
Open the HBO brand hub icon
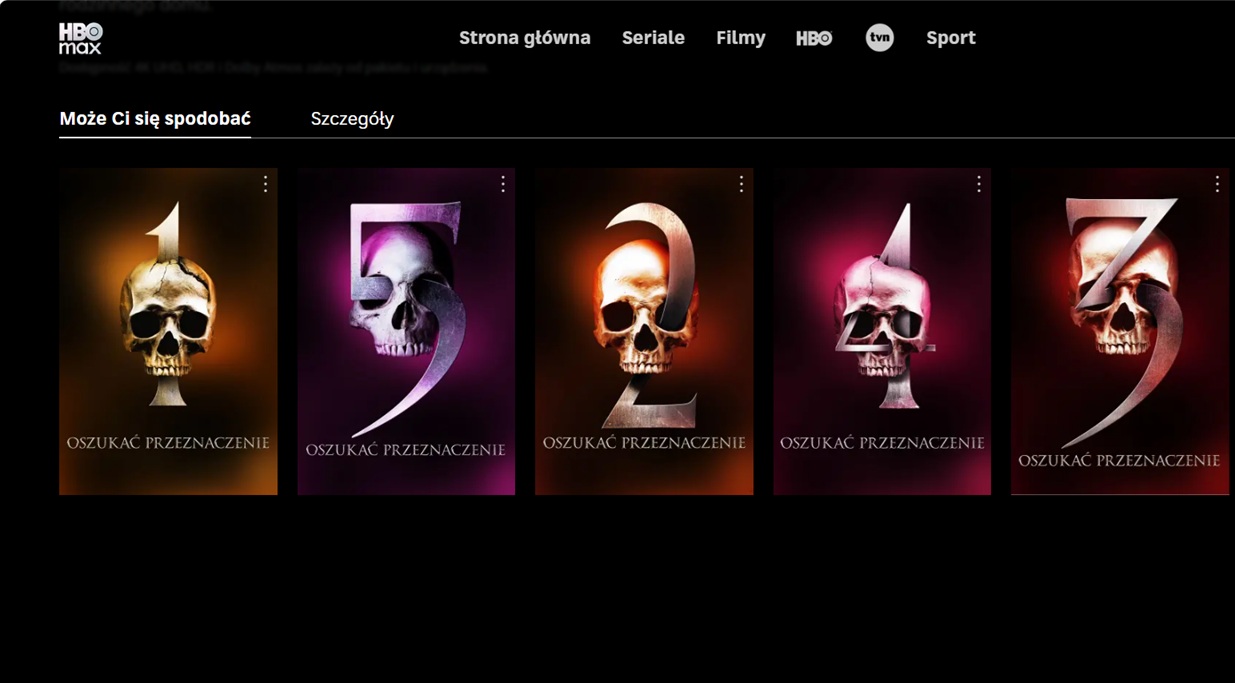click(x=814, y=38)
